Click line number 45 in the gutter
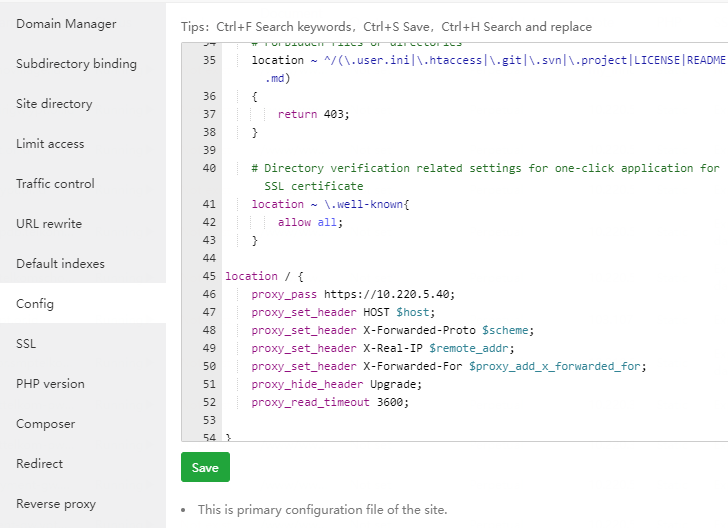The height and width of the screenshot is (528, 728). (208, 276)
